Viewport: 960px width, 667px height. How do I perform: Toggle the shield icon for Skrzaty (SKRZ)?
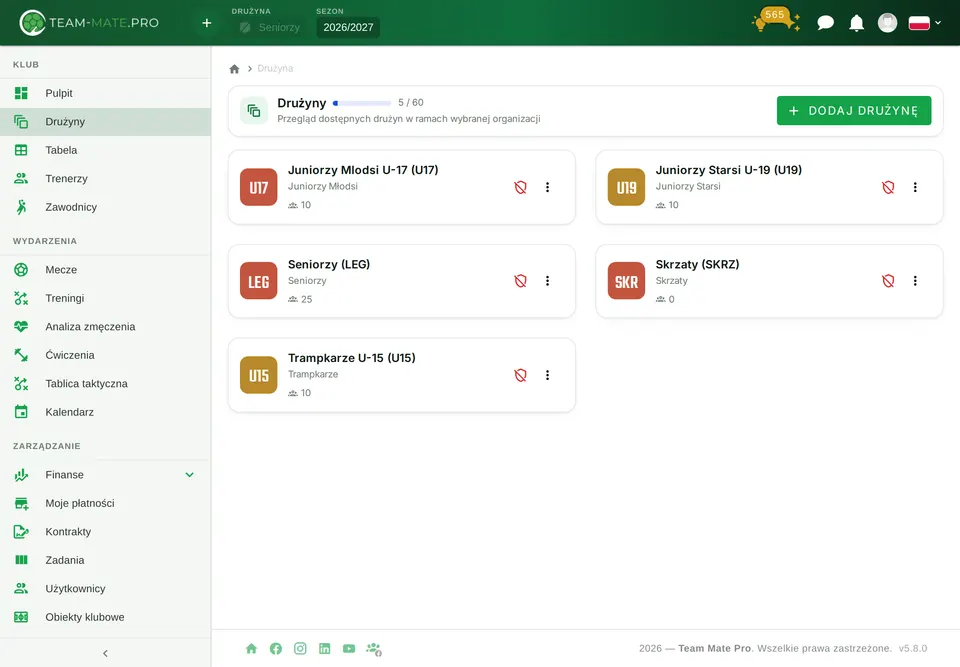point(888,281)
